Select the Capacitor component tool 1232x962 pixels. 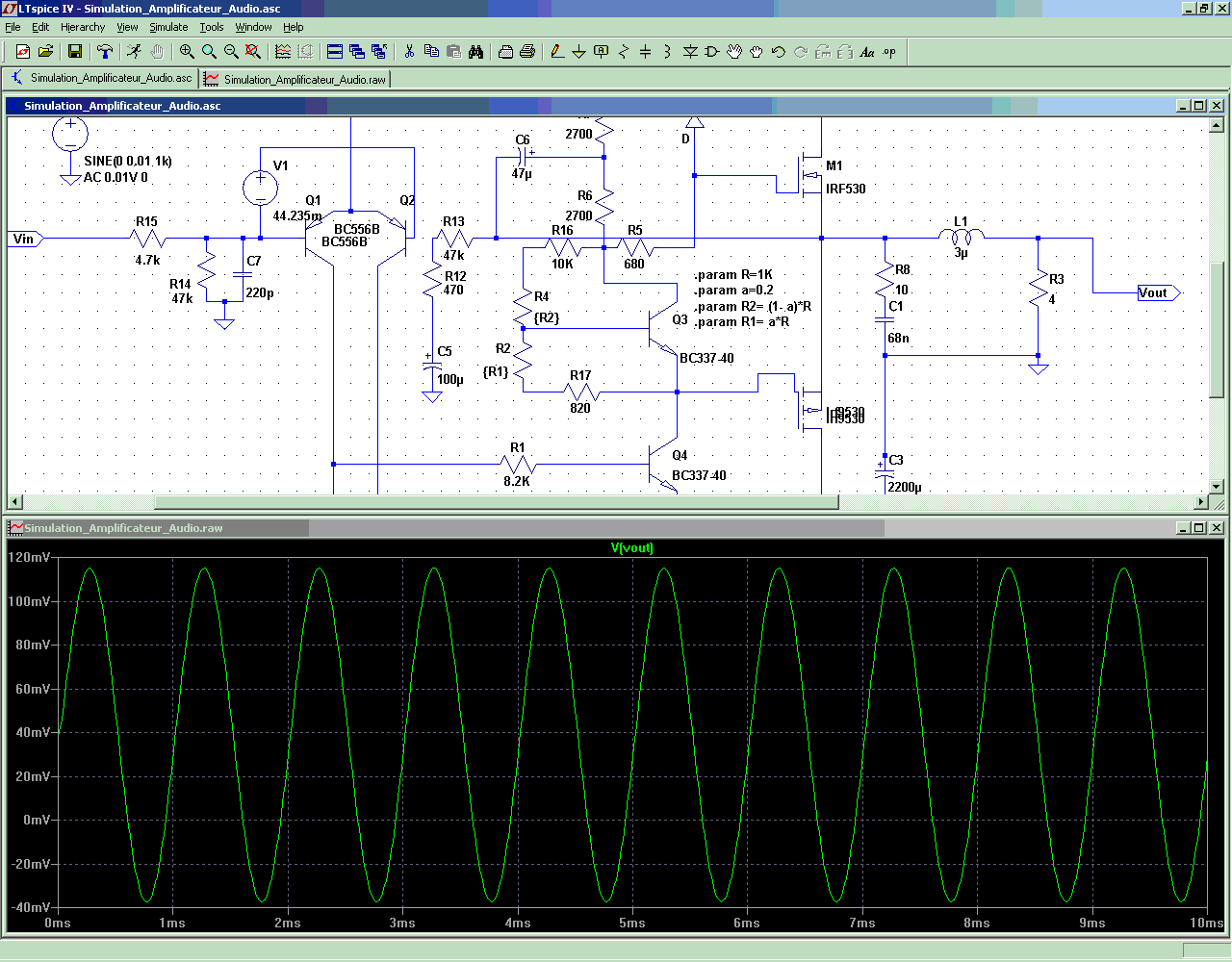(645, 52)
